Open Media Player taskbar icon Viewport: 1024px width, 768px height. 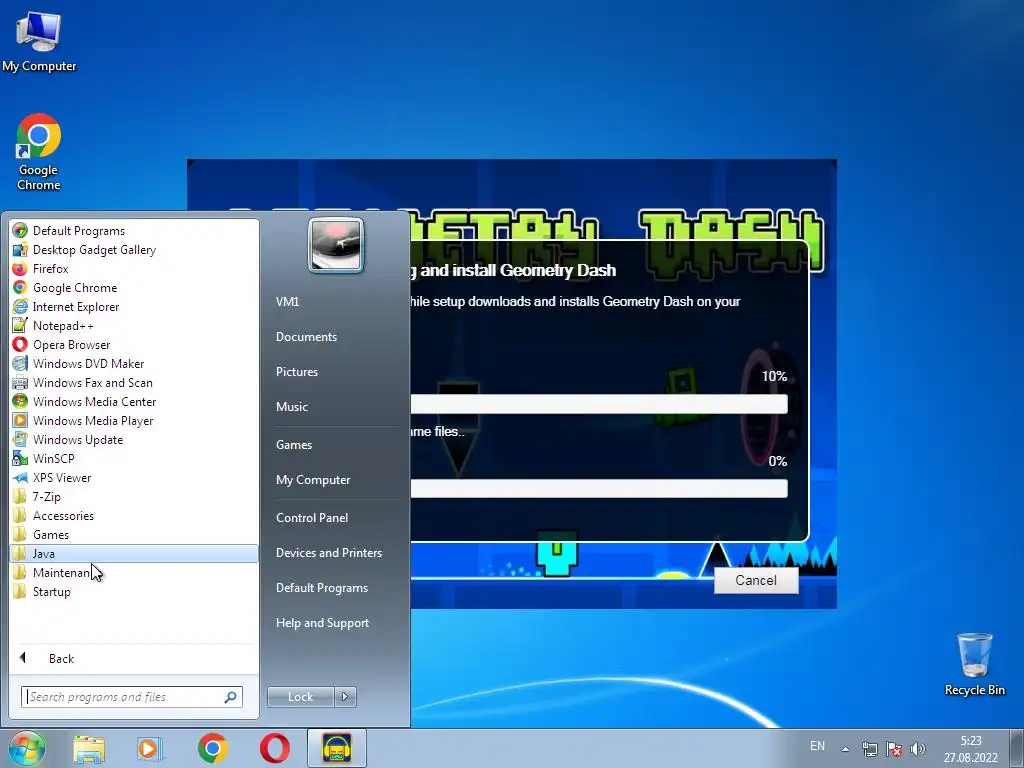150,749
